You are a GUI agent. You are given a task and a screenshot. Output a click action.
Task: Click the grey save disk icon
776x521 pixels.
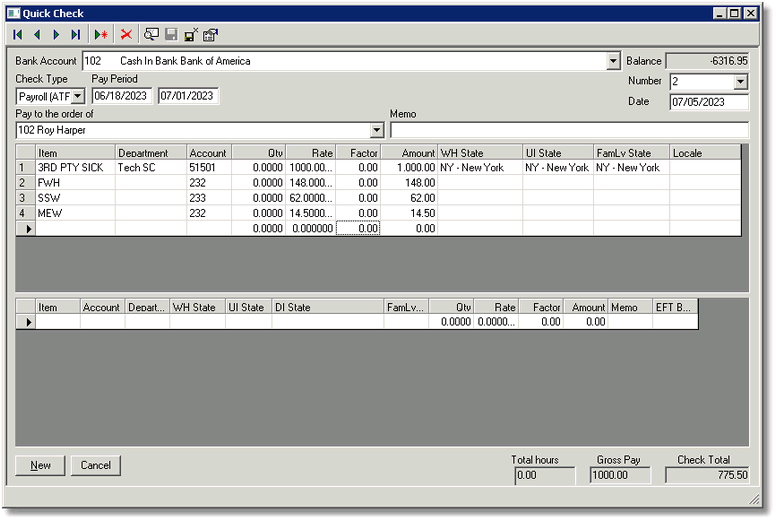click(x=171, y=34)
